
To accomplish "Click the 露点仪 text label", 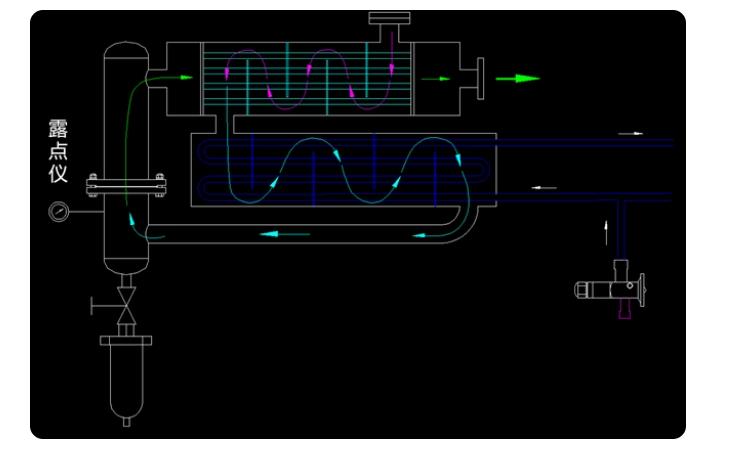I will click(x=57, y=152).
